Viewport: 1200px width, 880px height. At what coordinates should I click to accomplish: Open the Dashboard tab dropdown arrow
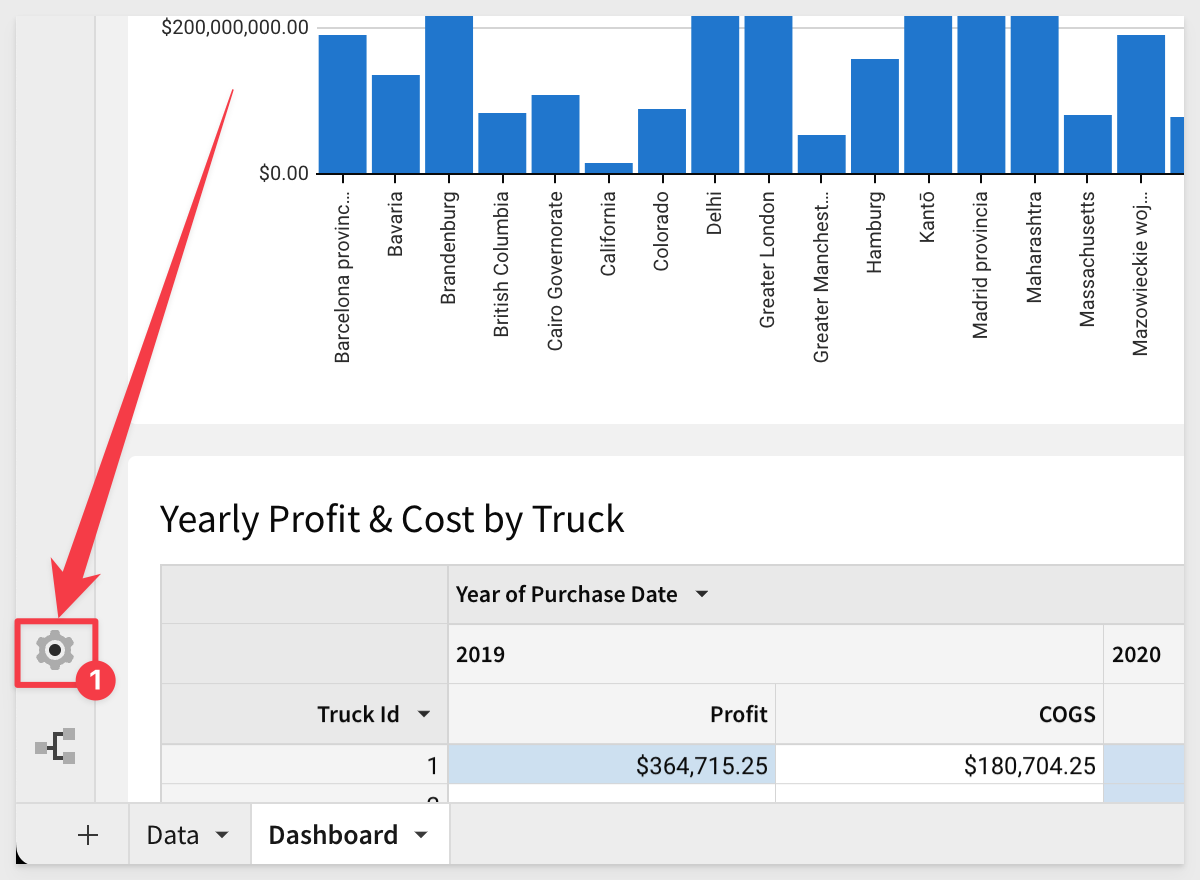[421, 835]
